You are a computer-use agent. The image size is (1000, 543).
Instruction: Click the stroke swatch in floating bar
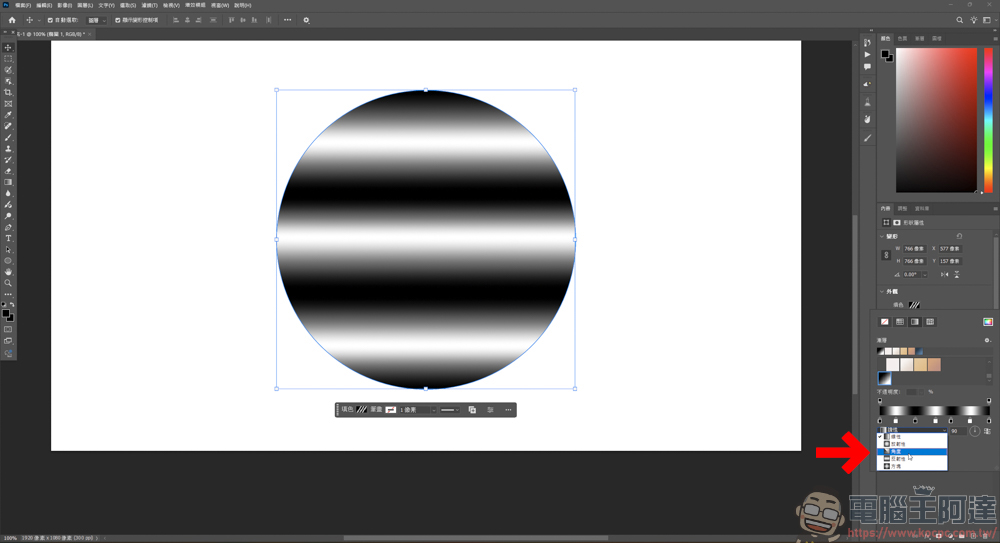391,410
